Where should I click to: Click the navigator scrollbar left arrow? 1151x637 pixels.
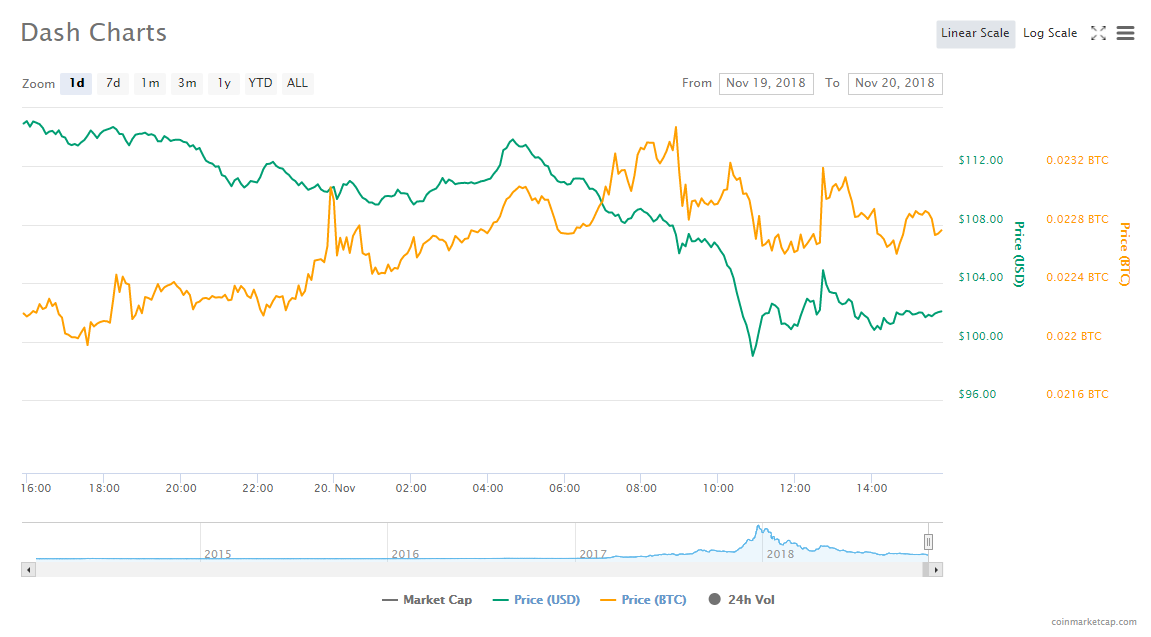click(28, 569)
